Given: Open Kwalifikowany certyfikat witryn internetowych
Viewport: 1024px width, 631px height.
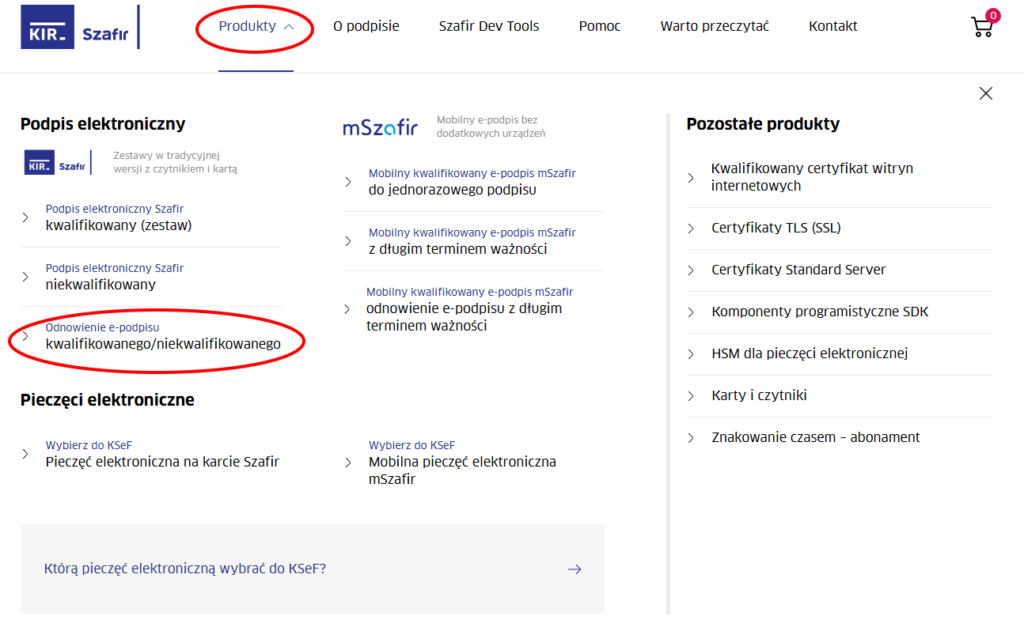Looking at the screenshot, I should coord(812,177).
